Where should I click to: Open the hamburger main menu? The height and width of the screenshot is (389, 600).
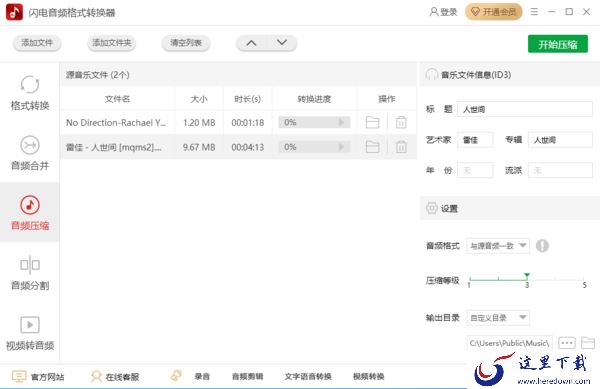pos(534,12)
